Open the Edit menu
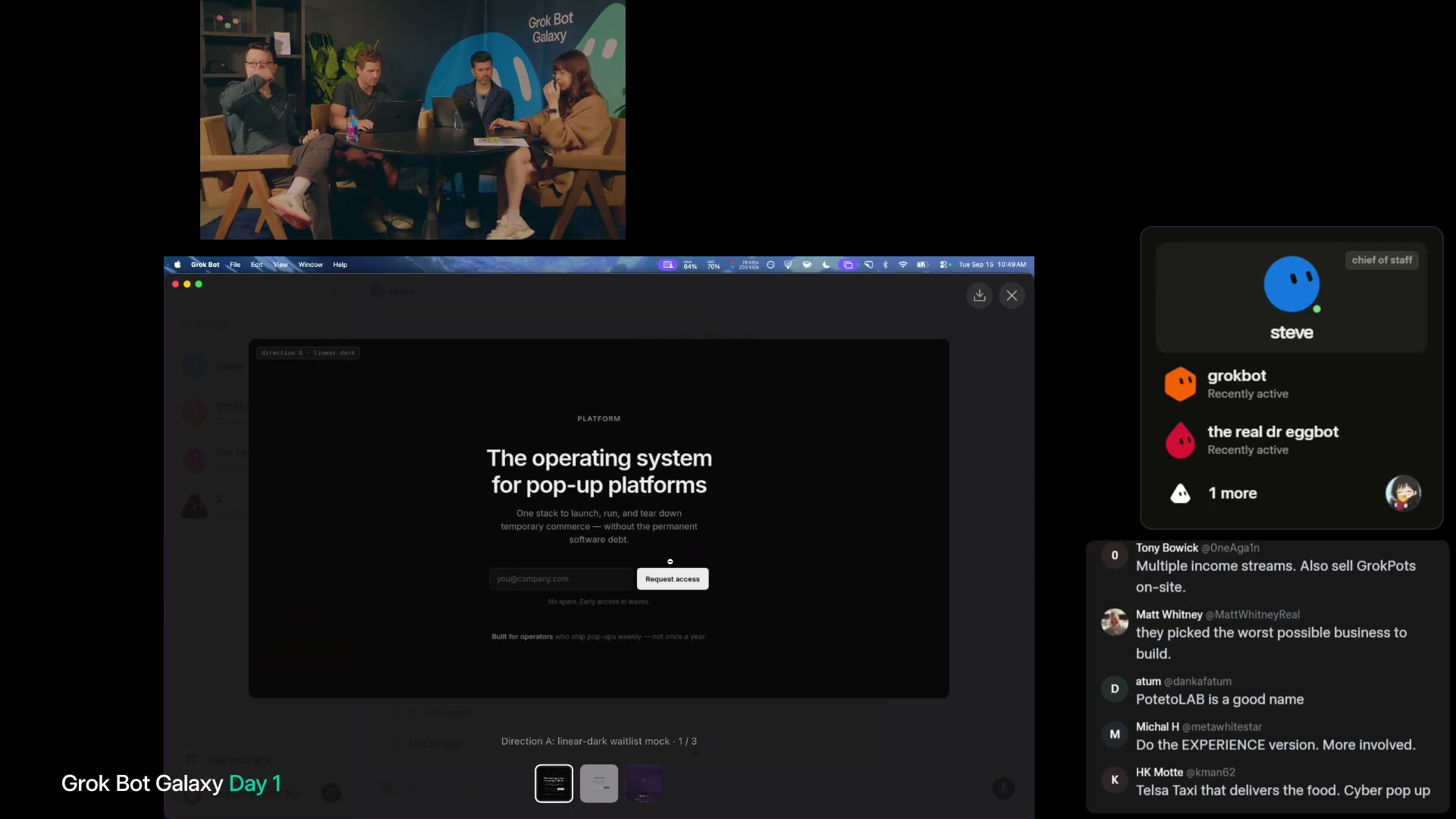This screenshot has width=1456, height=819. tap(257, 265)
